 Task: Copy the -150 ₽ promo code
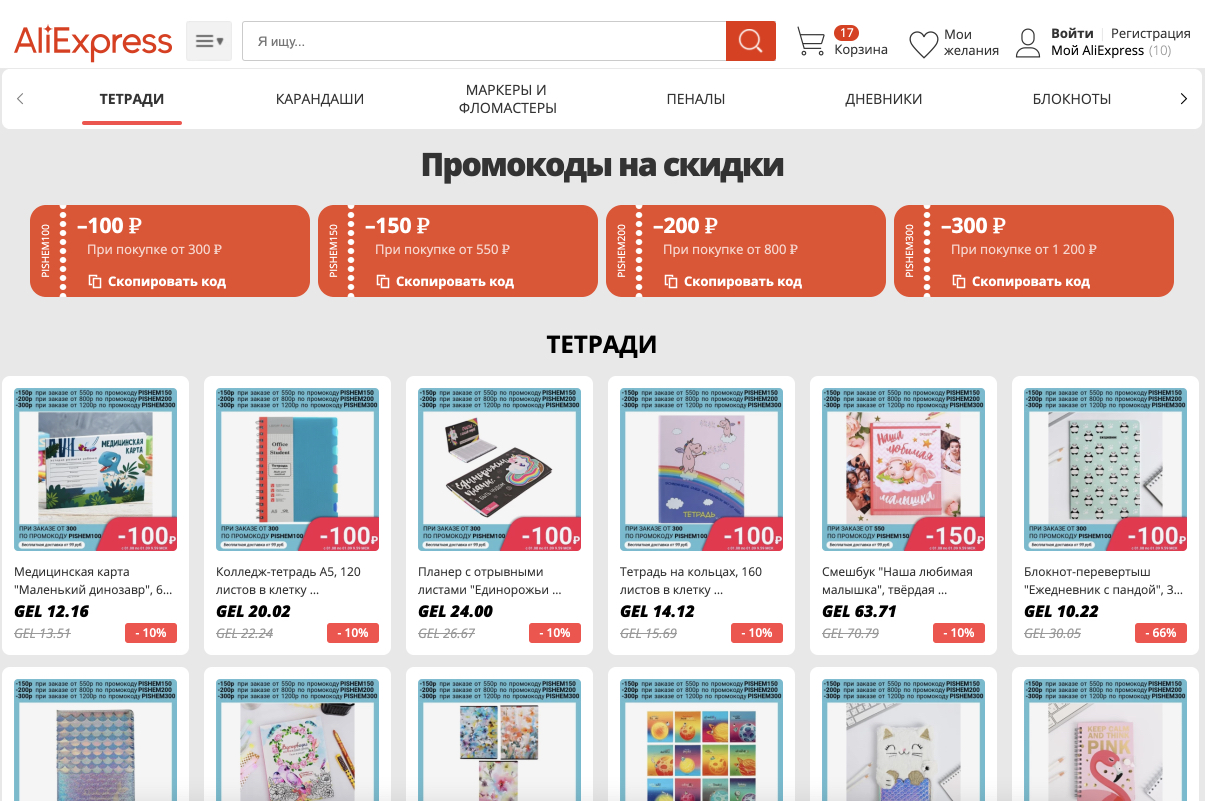(445, 281)
